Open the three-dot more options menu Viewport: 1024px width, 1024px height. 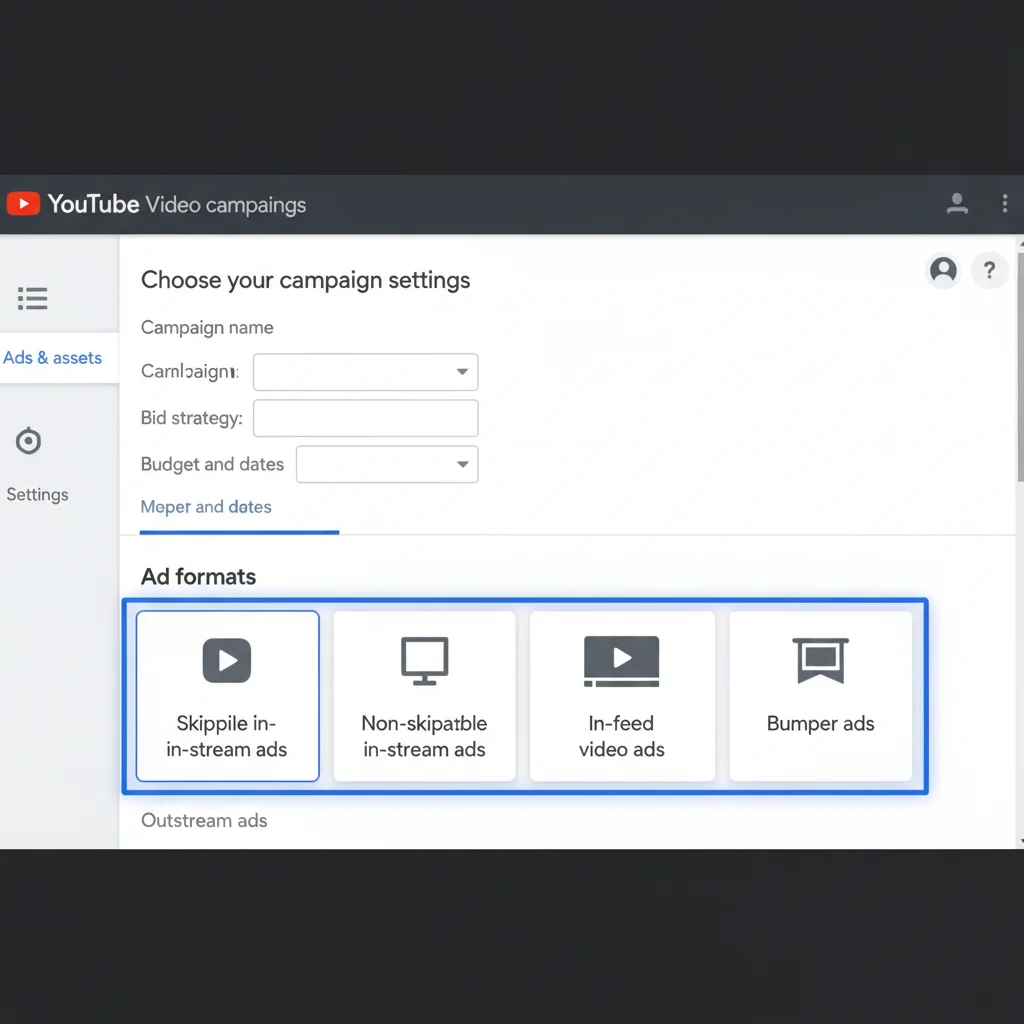[1004, 204]
